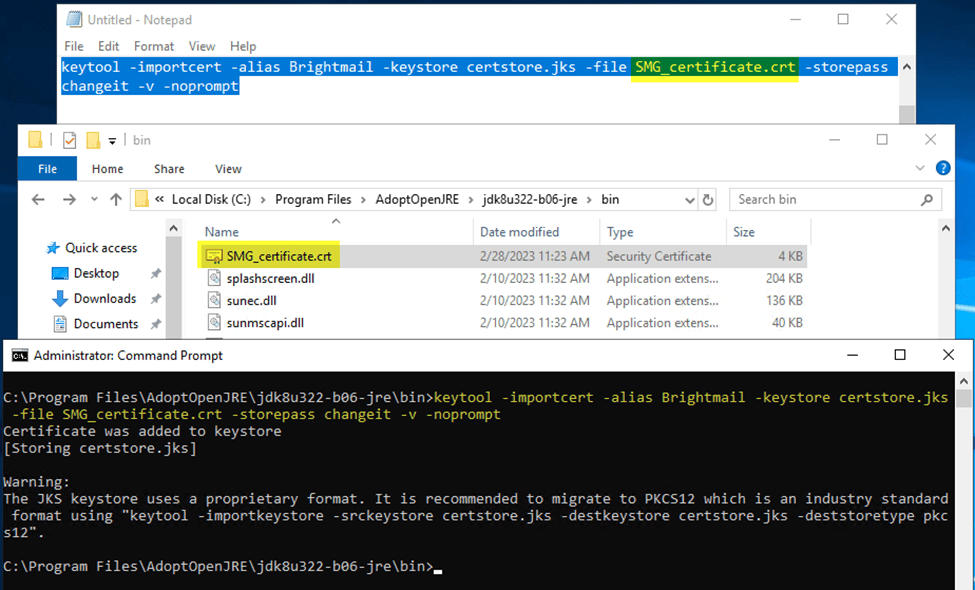Sort files by Date modified column
The image size is (975, 590).
click(x=520, y=231)
